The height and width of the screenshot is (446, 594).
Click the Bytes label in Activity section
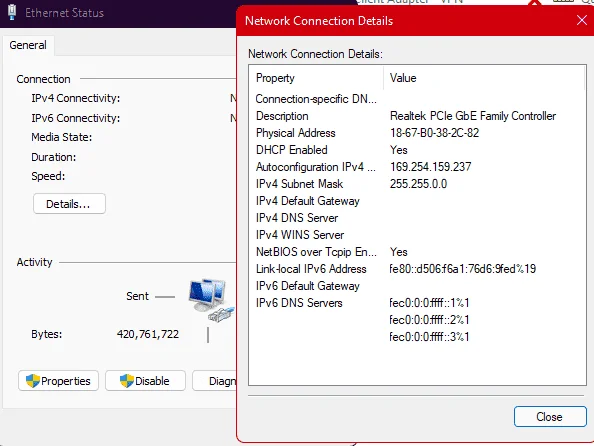click(47, 334)
